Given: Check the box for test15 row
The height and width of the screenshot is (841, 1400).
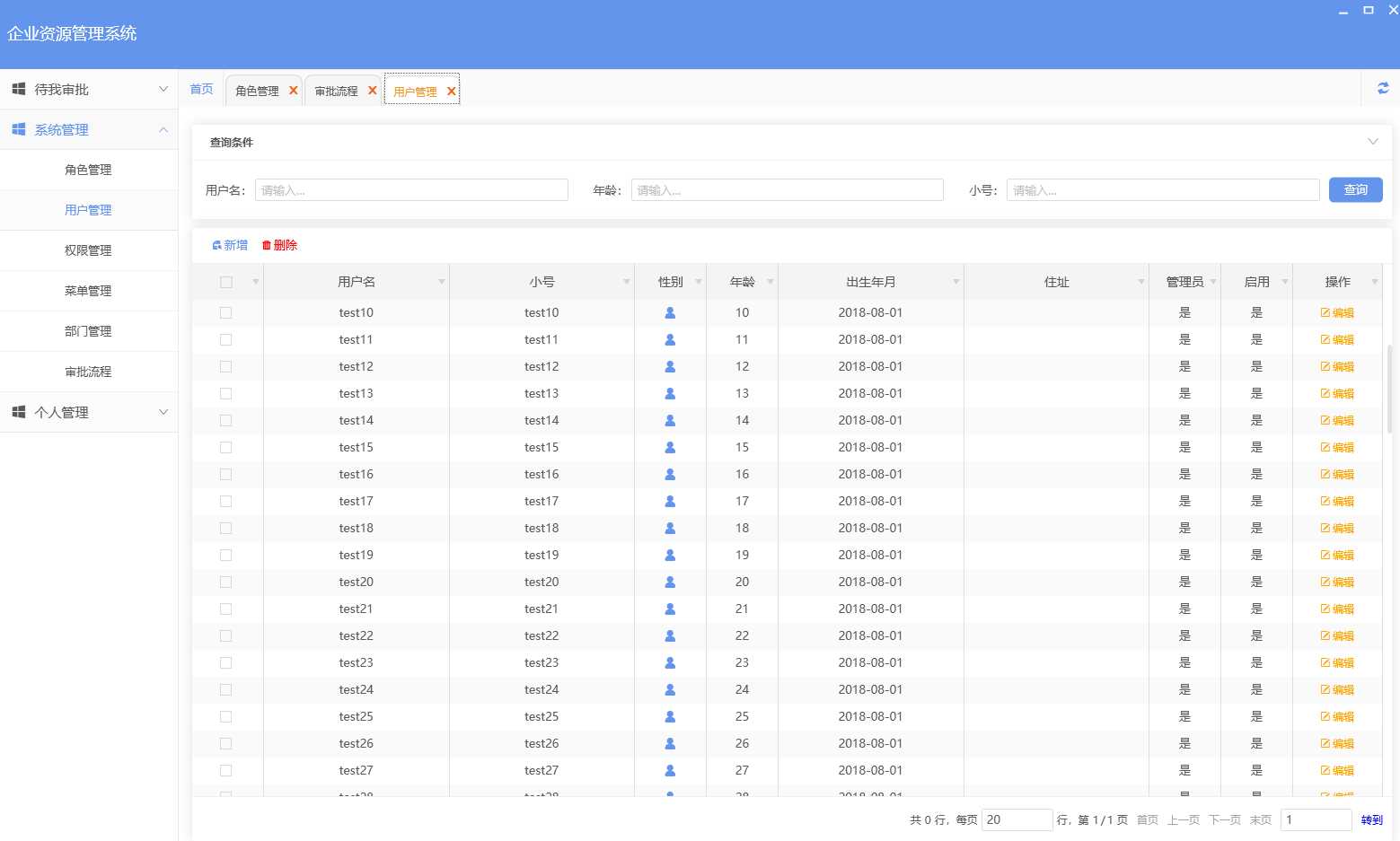Looking at the screenshot, I should tap(226, 448).
